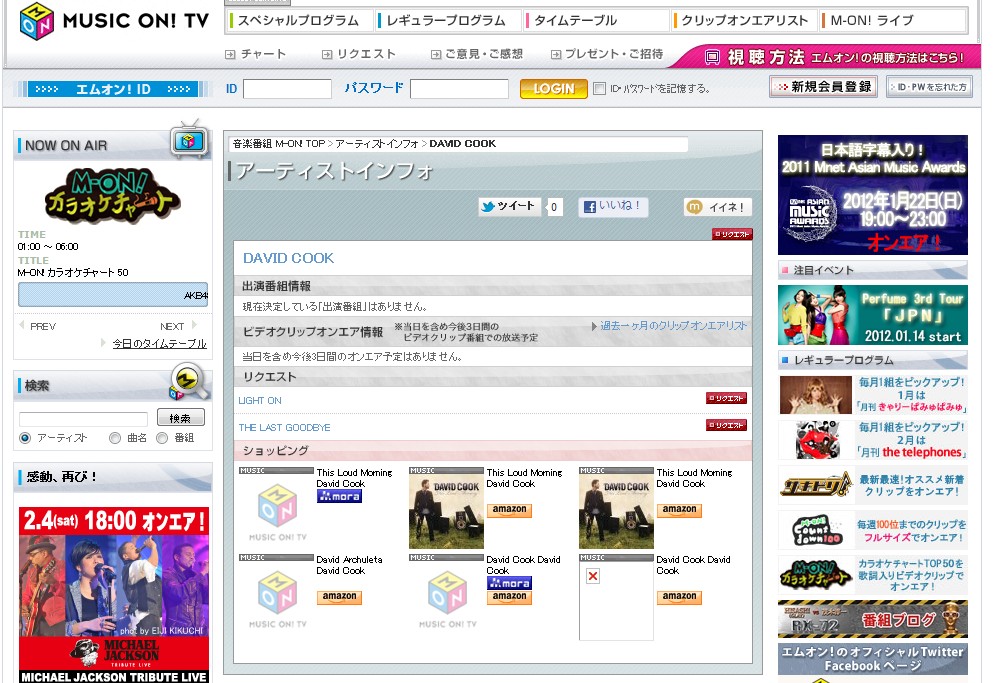Open the Michael Jackson Tribute Live banner
This screenshot has height=683, width=1003.
114,595
